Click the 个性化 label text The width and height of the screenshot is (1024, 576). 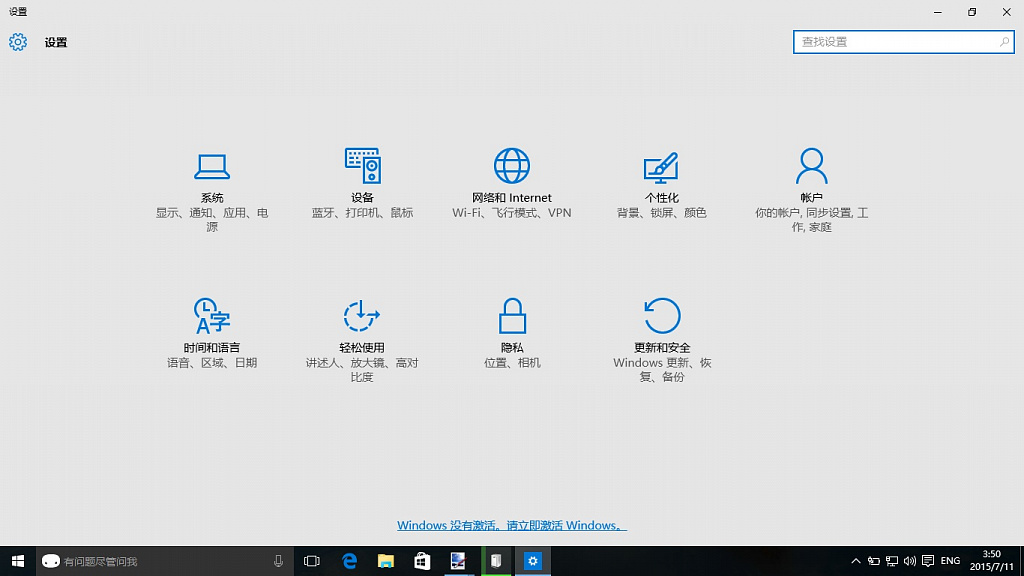(662, 197)
